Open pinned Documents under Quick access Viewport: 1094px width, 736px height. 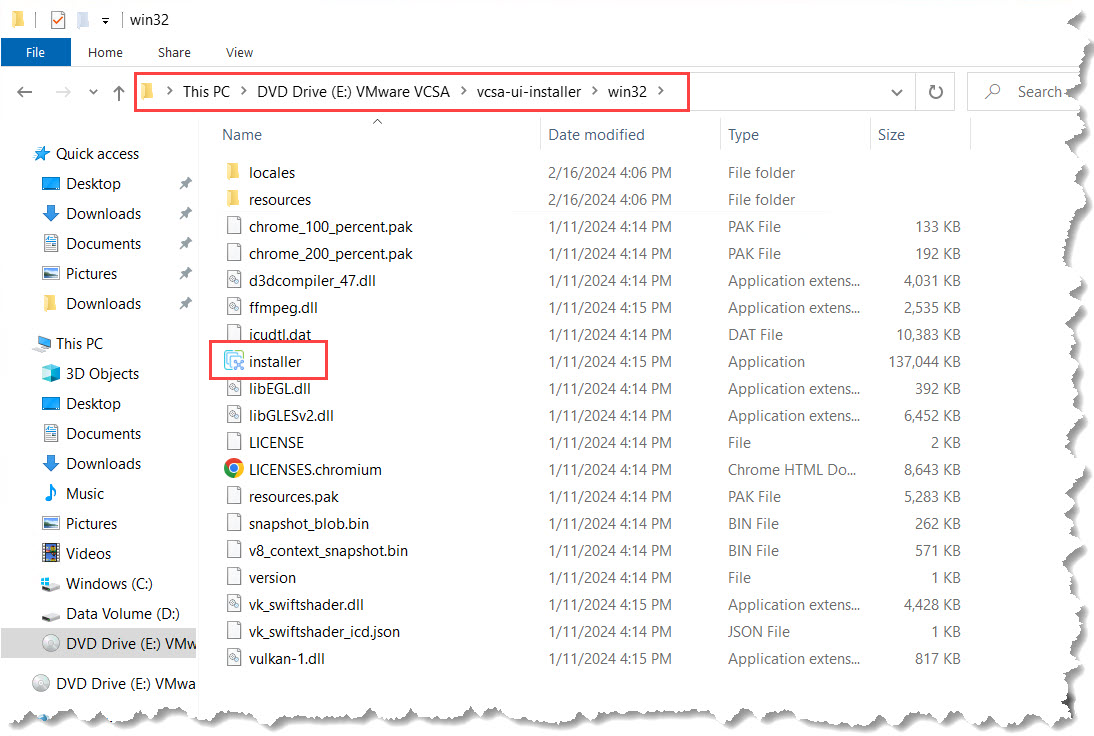pyautogui.click(x=103, y=243)
